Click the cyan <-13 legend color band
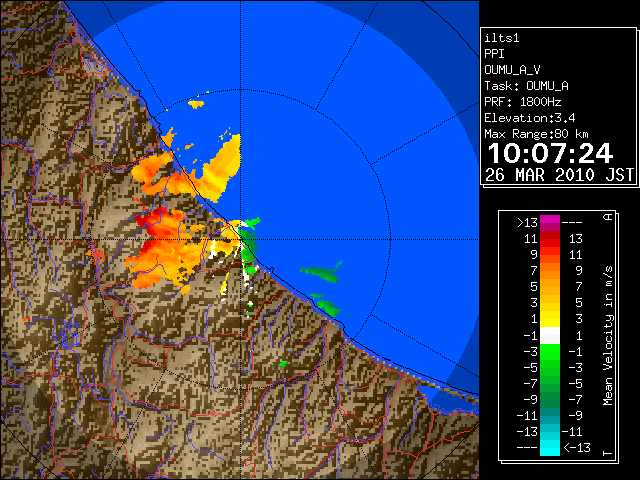Viewport: 640px width, 480px height. click(550, 448)
